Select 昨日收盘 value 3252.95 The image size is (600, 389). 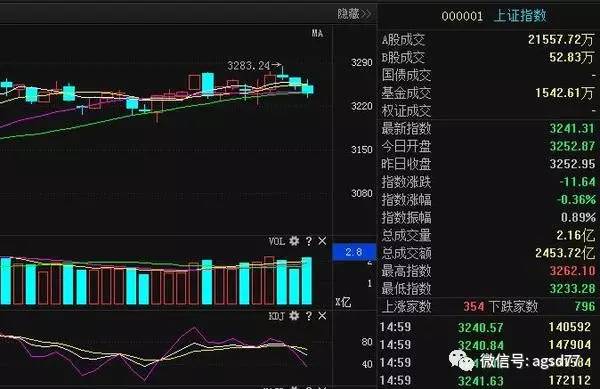(x=572, y=164)
